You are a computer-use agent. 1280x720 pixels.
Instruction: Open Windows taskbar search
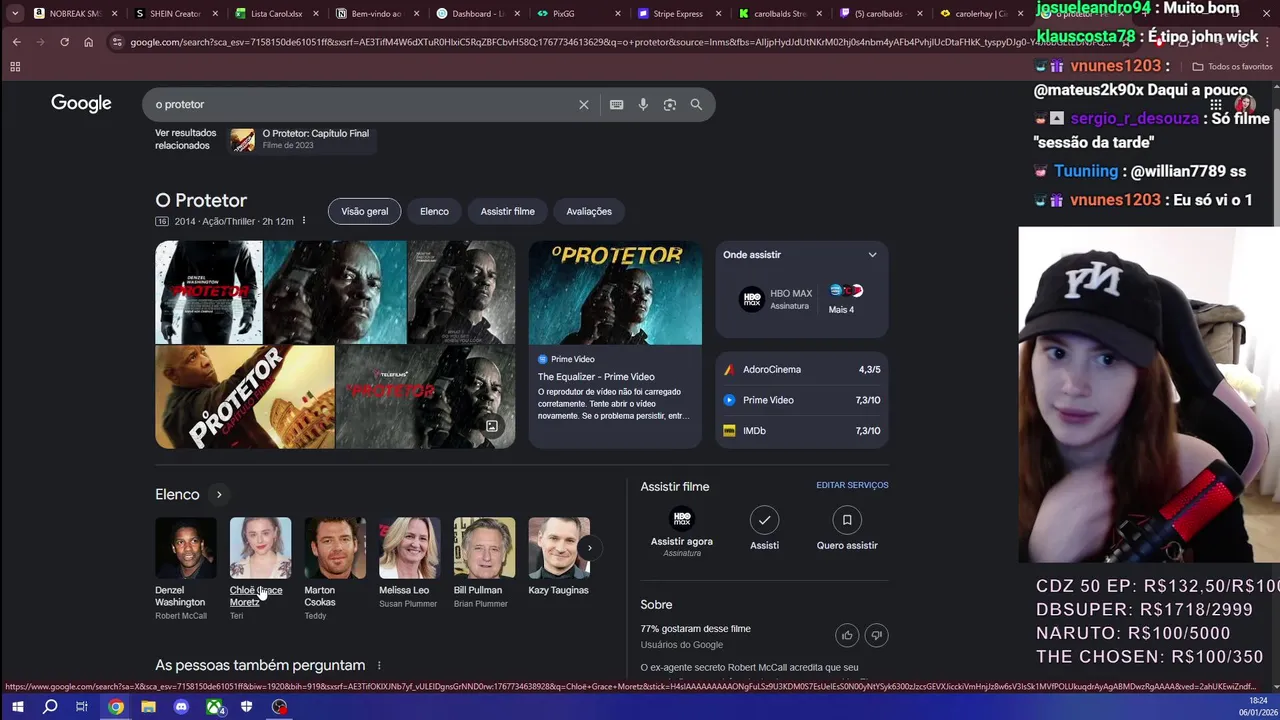click(x=50, y=707)
